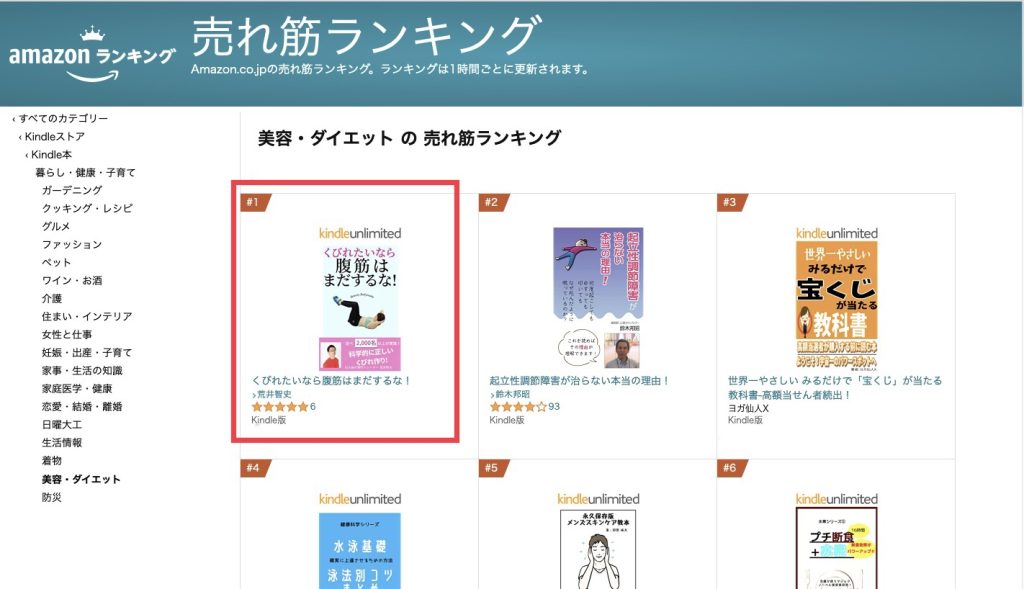Open author link 荒井智史

pos(272,394)
